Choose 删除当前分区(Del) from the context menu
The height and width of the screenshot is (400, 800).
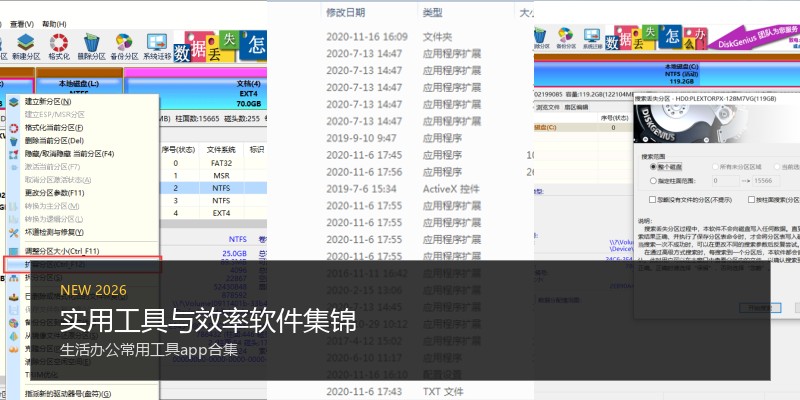pos(54,141)
